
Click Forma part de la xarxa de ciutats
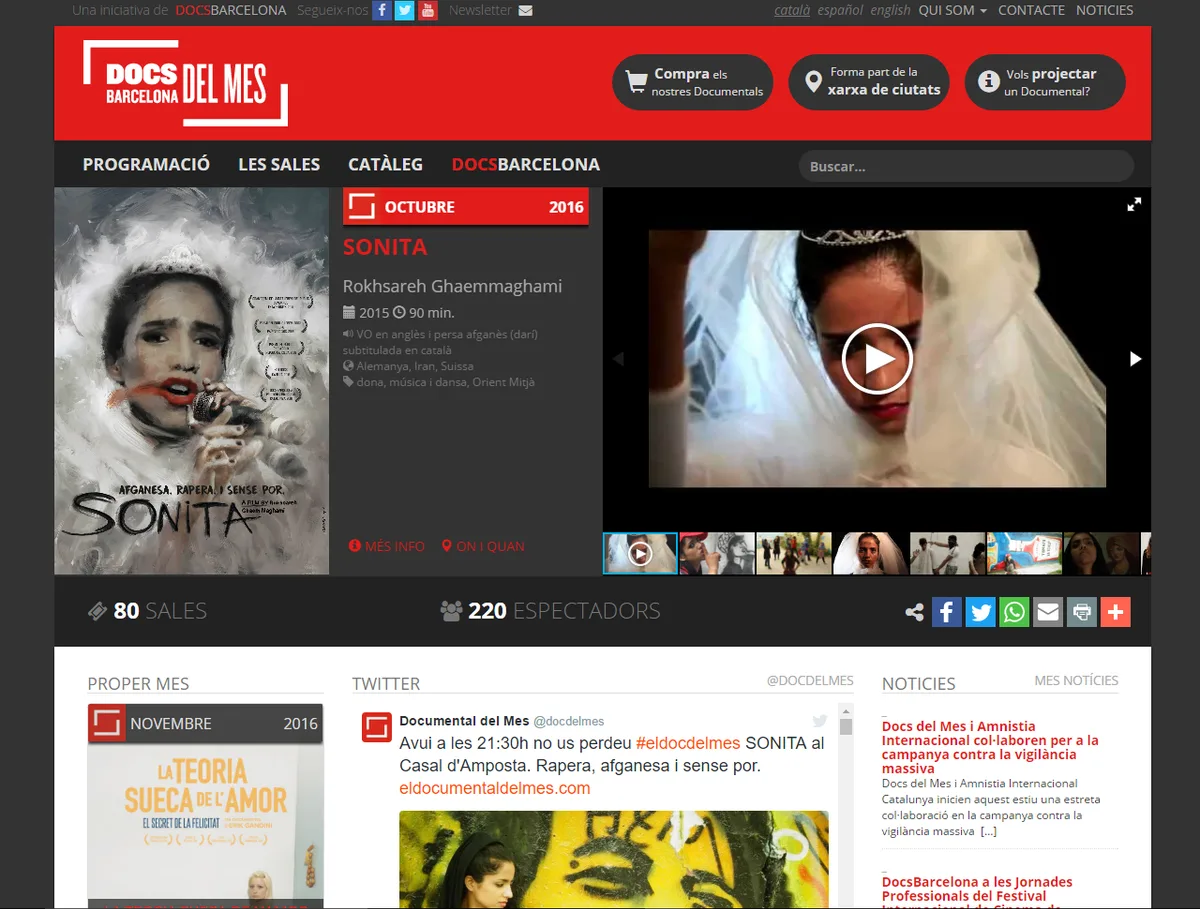pos(869,82)
